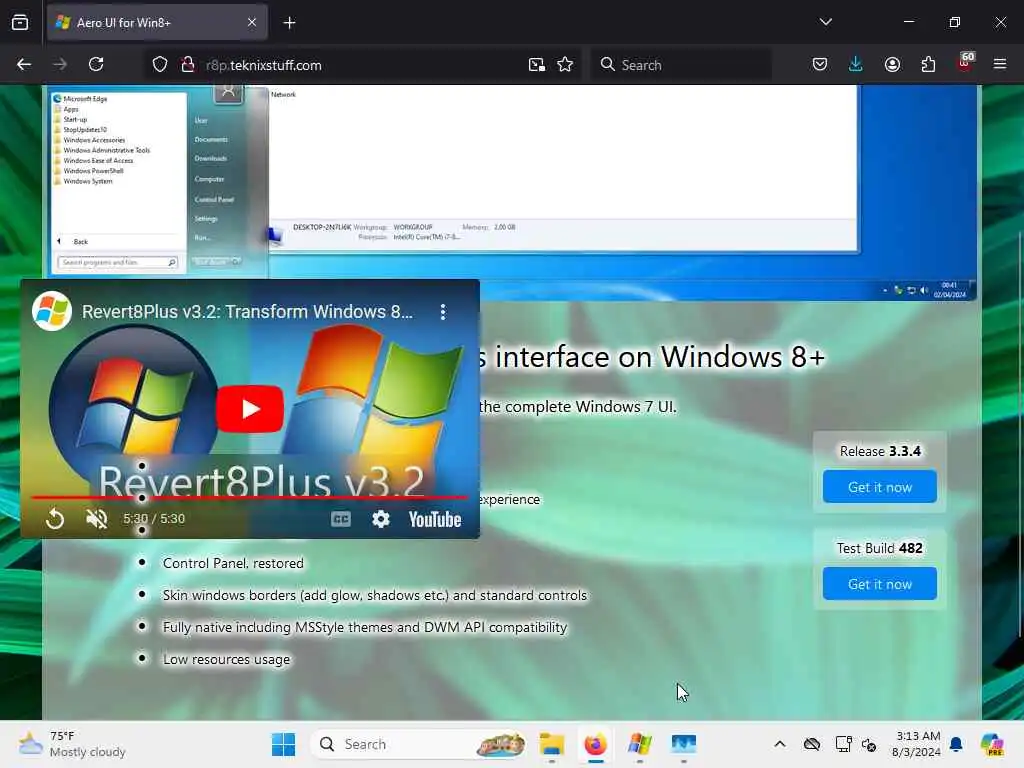The height and width of the screenshot is (768, 1024).
Task: Click the 'interface on Windows 8+' heading
Action: pyautogui.click(x=660, y=357)
